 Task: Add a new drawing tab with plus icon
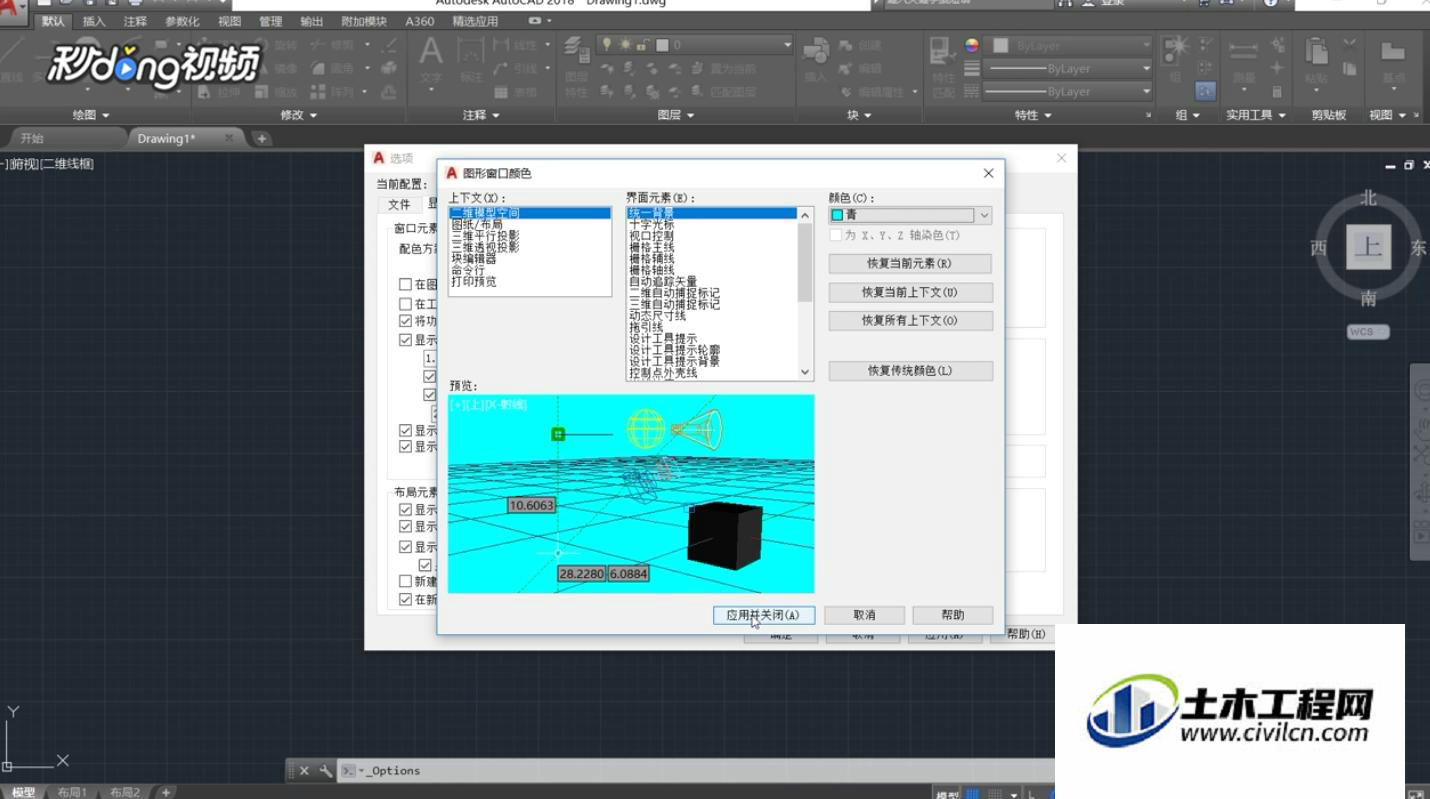pos(262,138)
